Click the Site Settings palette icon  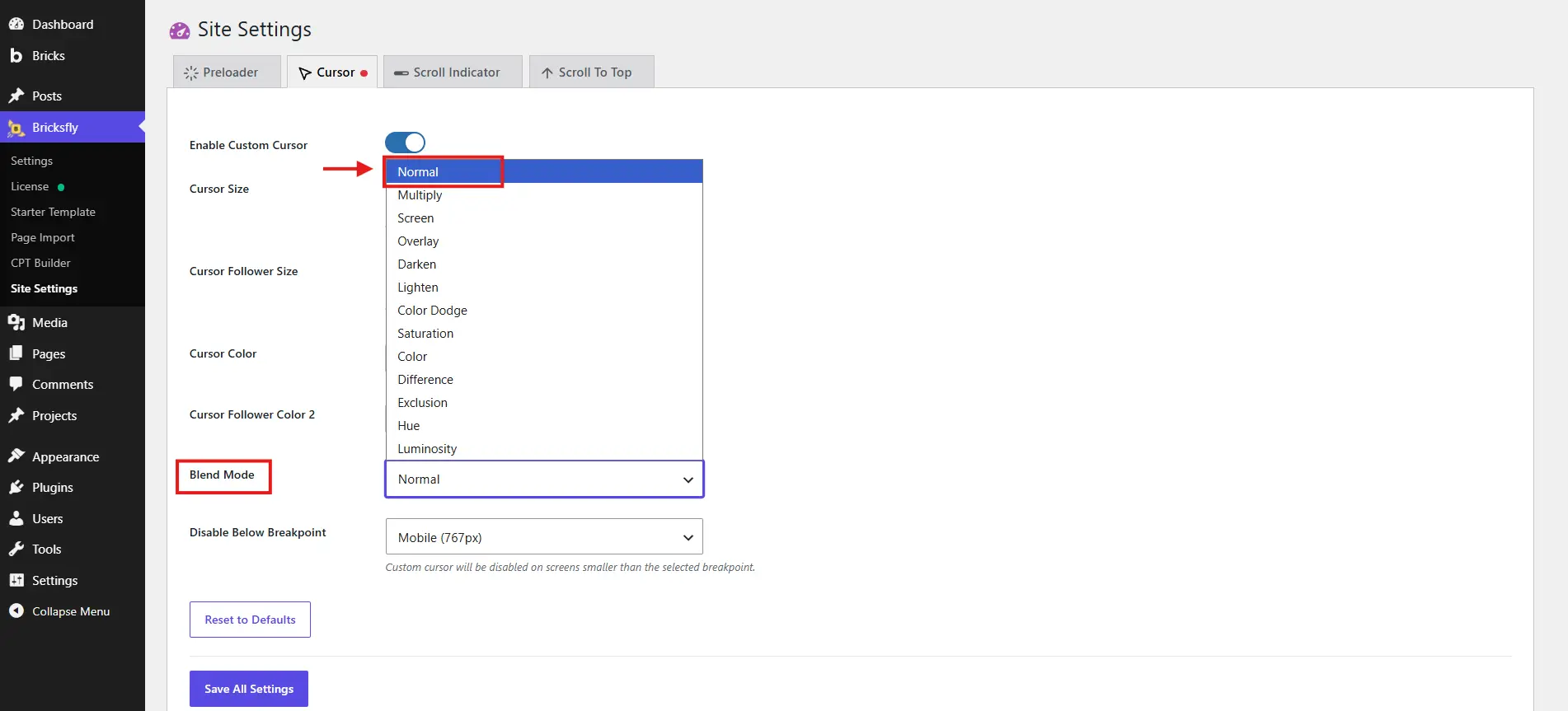[x=180, y=30]
